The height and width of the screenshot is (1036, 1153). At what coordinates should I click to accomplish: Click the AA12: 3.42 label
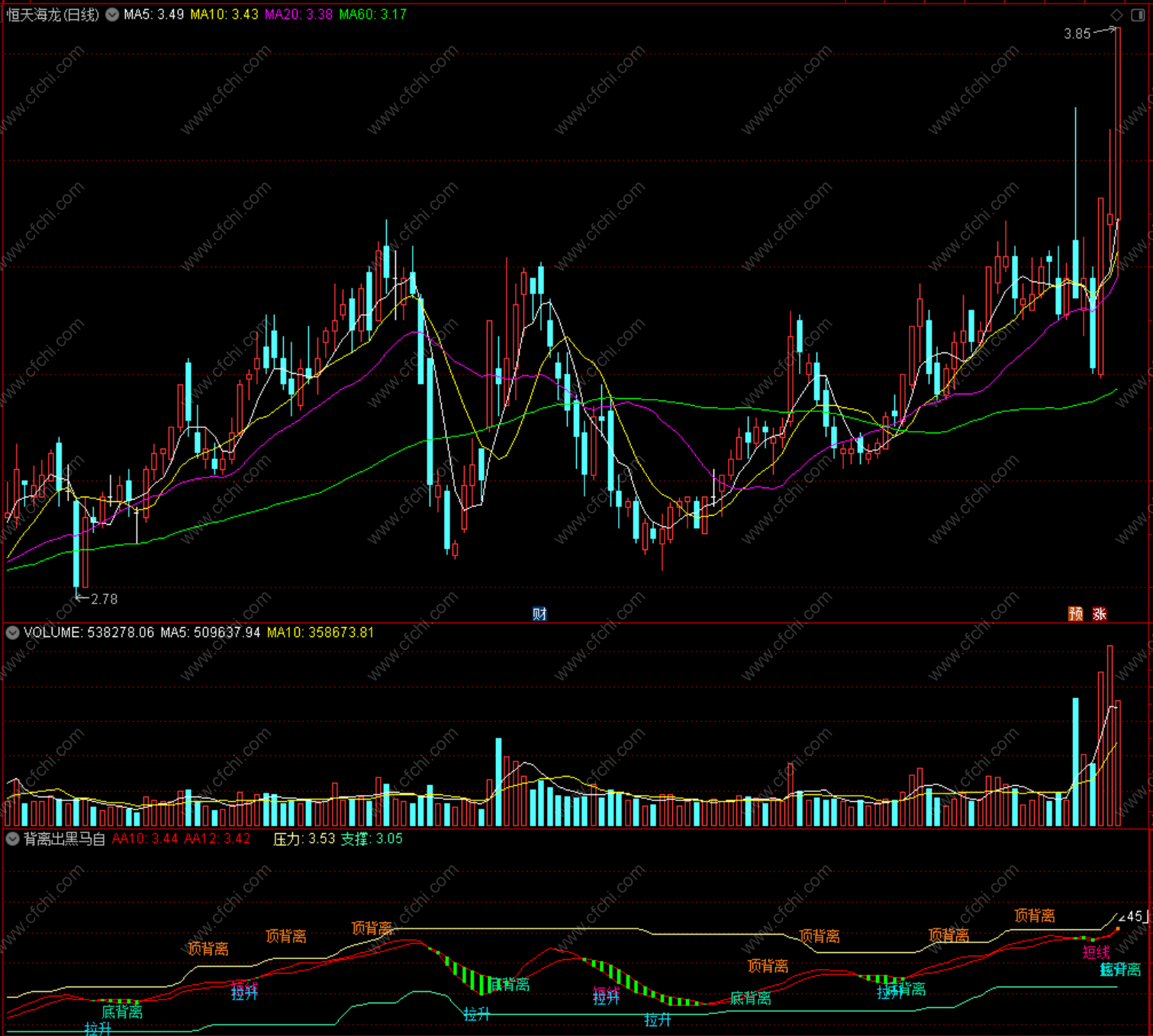click(x=217, y=839)
